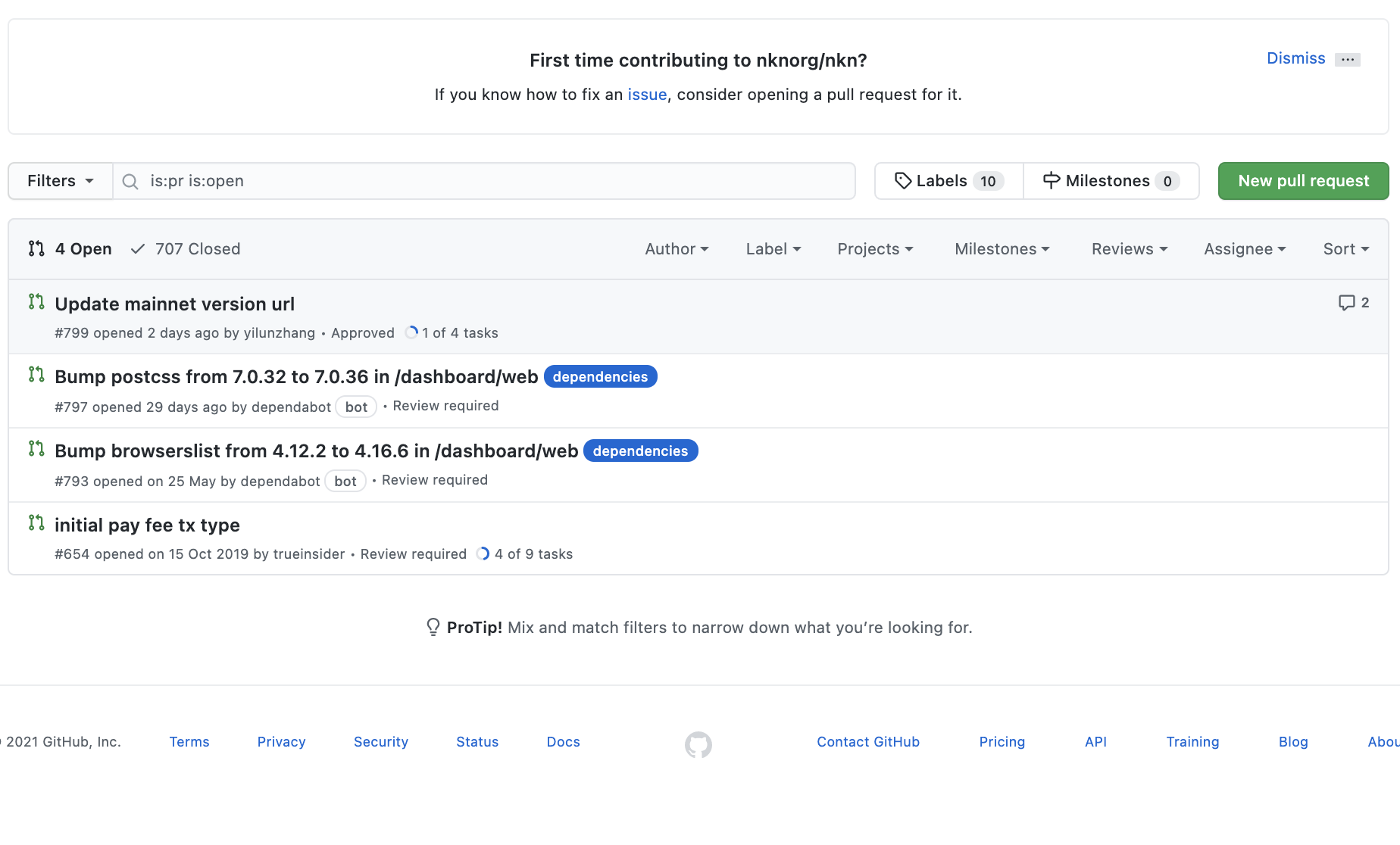Viewport: 1400px width, 845px height.
Task: Click the ellipsis icon next to Dismiss
Action: 1348,59
